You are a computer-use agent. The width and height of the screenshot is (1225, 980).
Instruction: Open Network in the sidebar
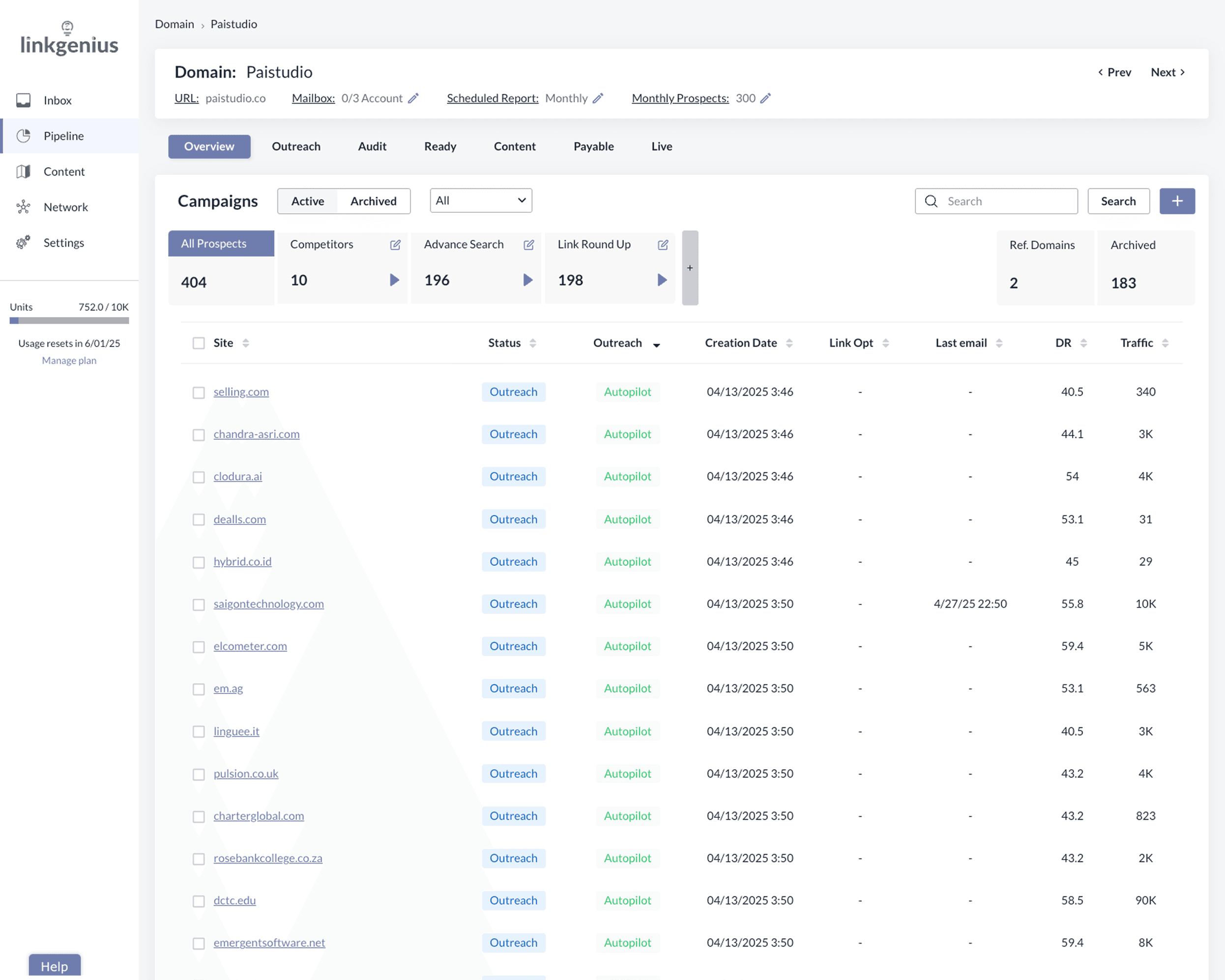(x=65, y=207)
